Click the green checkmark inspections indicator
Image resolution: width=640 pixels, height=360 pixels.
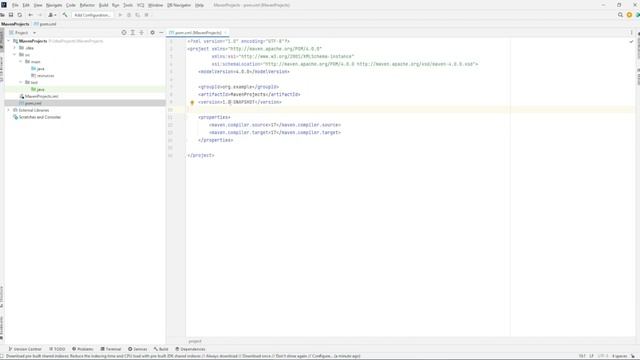(x=631, y=42)
